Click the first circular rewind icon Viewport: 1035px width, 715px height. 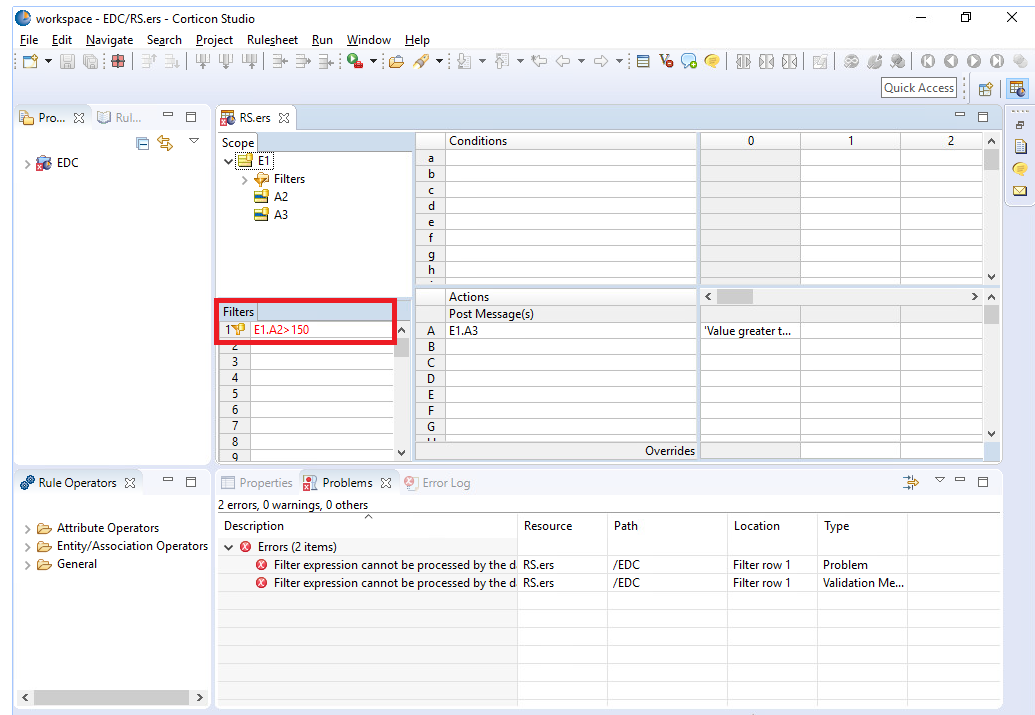click(927, 61)
